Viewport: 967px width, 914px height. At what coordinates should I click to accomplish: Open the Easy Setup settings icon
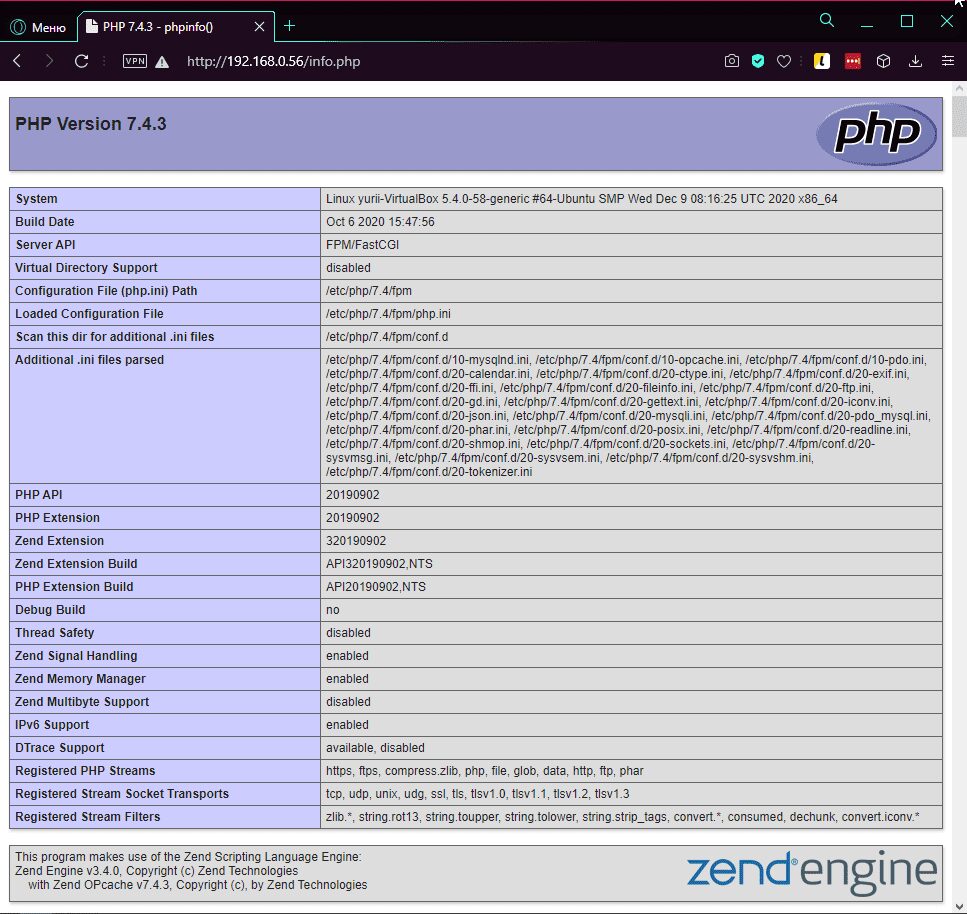tap(947, 61)
